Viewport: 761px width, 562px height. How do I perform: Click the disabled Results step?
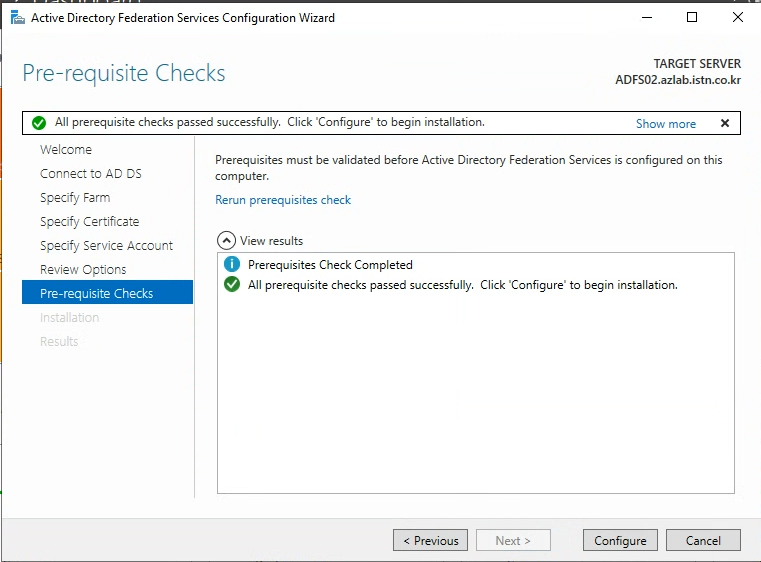[x=59, y=342]
